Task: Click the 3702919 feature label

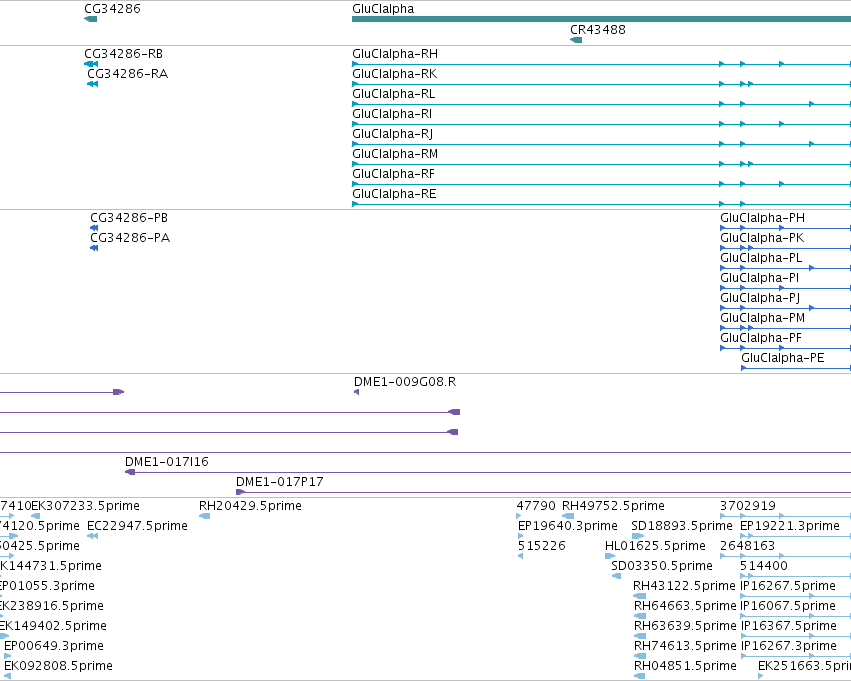Action: coord(748,506)
